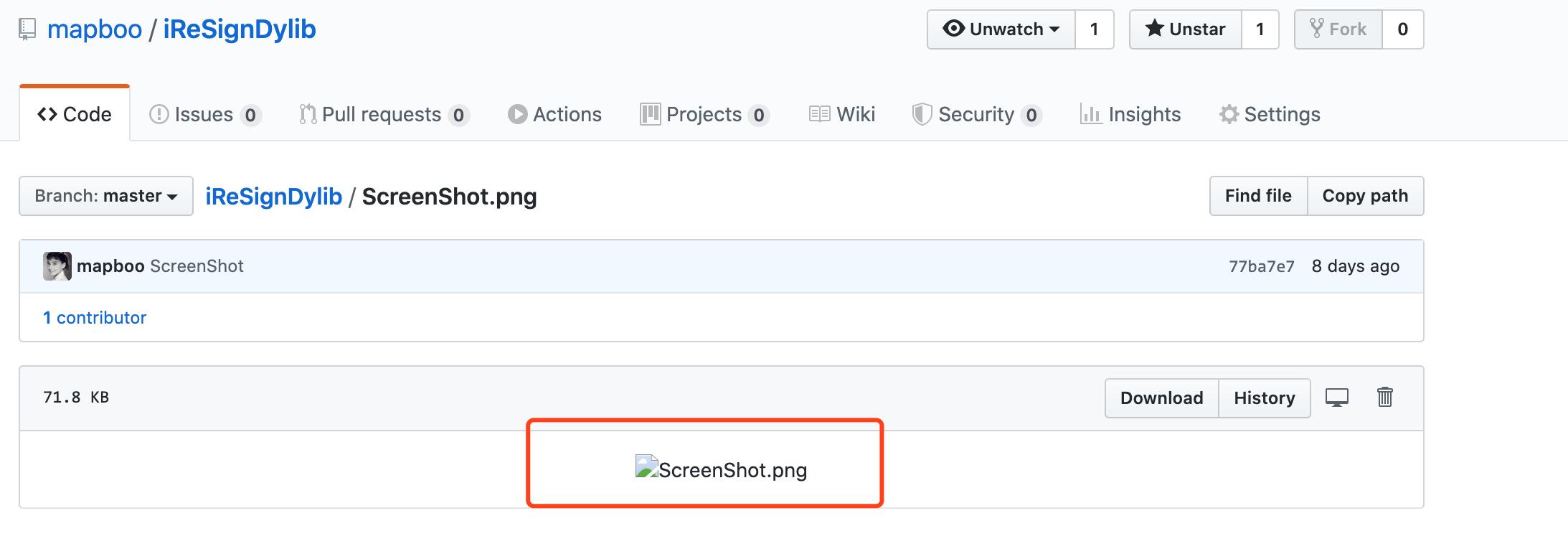Click the Find file button
Screen dimensions: 1568x554
point(1259,196)
